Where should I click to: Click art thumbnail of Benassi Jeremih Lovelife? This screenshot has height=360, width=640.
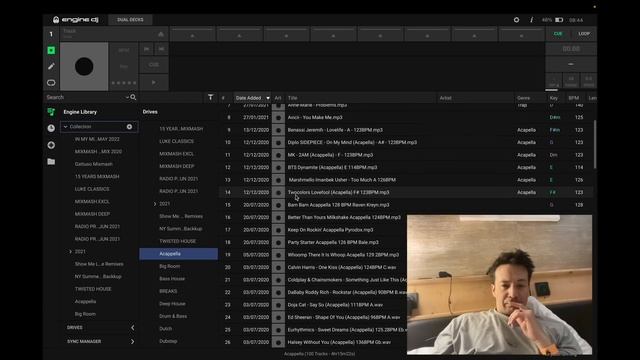click(278, 130)
